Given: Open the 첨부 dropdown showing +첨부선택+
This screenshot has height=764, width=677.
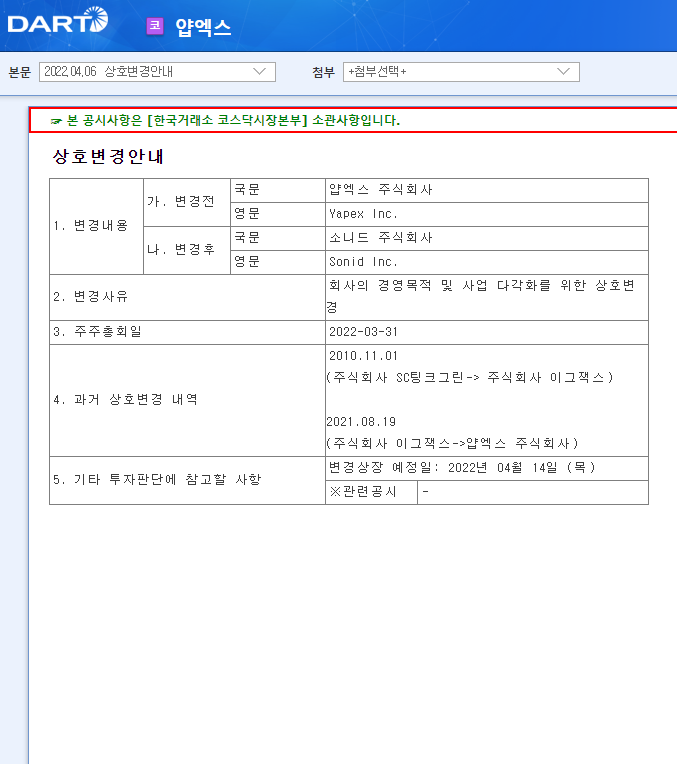Looking at the screenshot, I should 461,72.
